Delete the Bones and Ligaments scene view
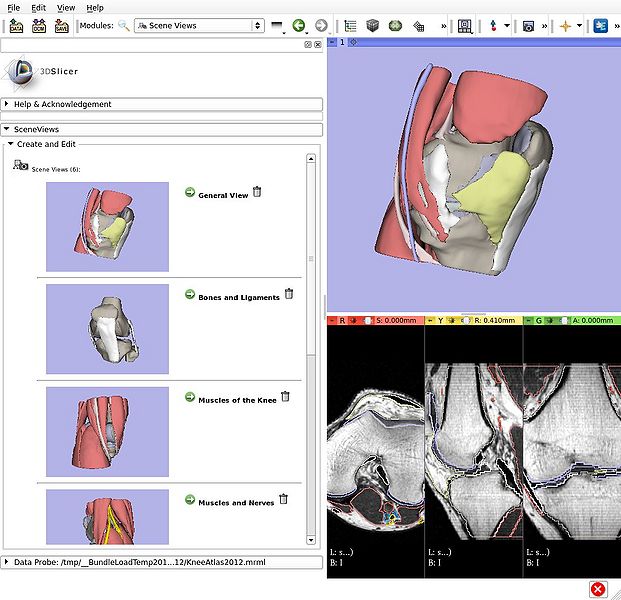This screenshot has height=600, width=621. tap(289, 294)
